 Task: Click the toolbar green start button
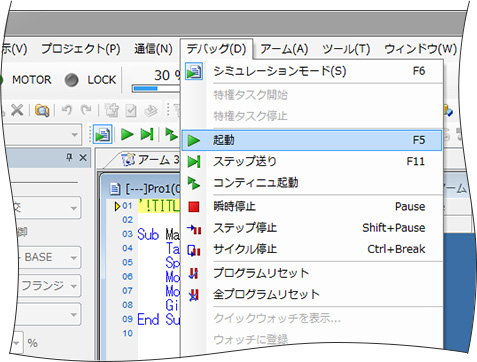pyautogui.click(x=127, y=135)
